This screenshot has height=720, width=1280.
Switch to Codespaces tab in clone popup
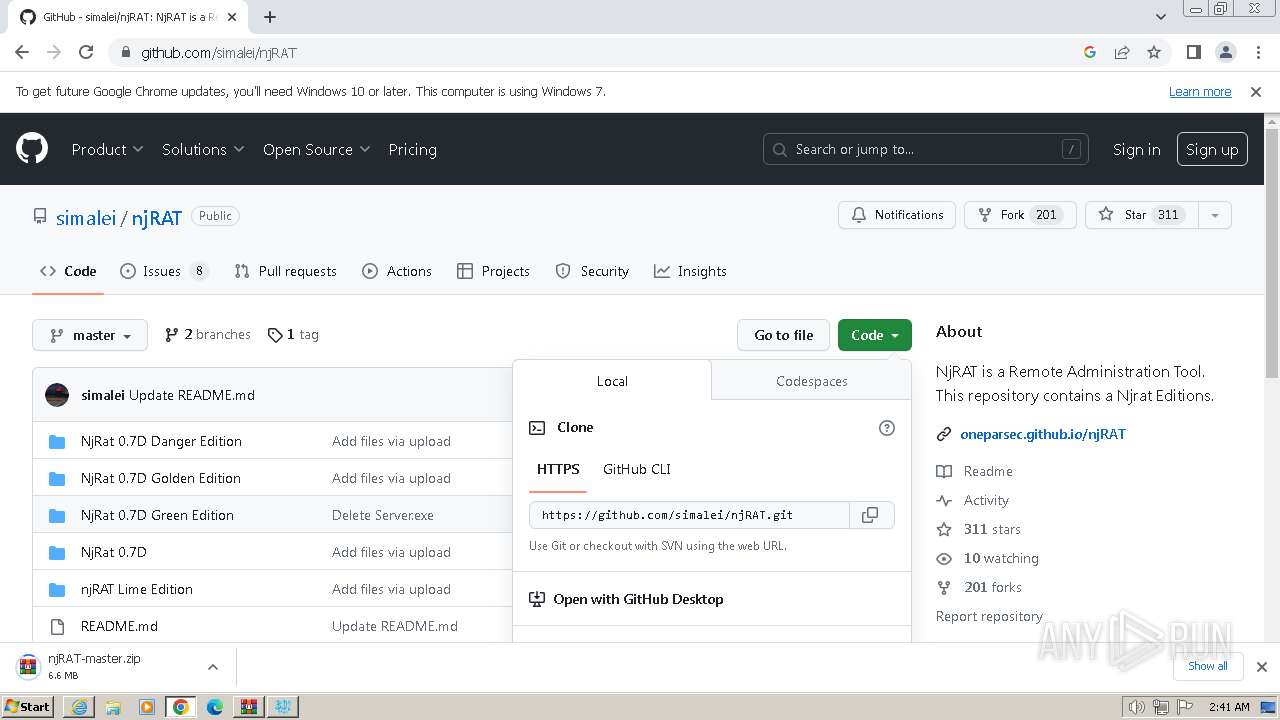point(811,381)
